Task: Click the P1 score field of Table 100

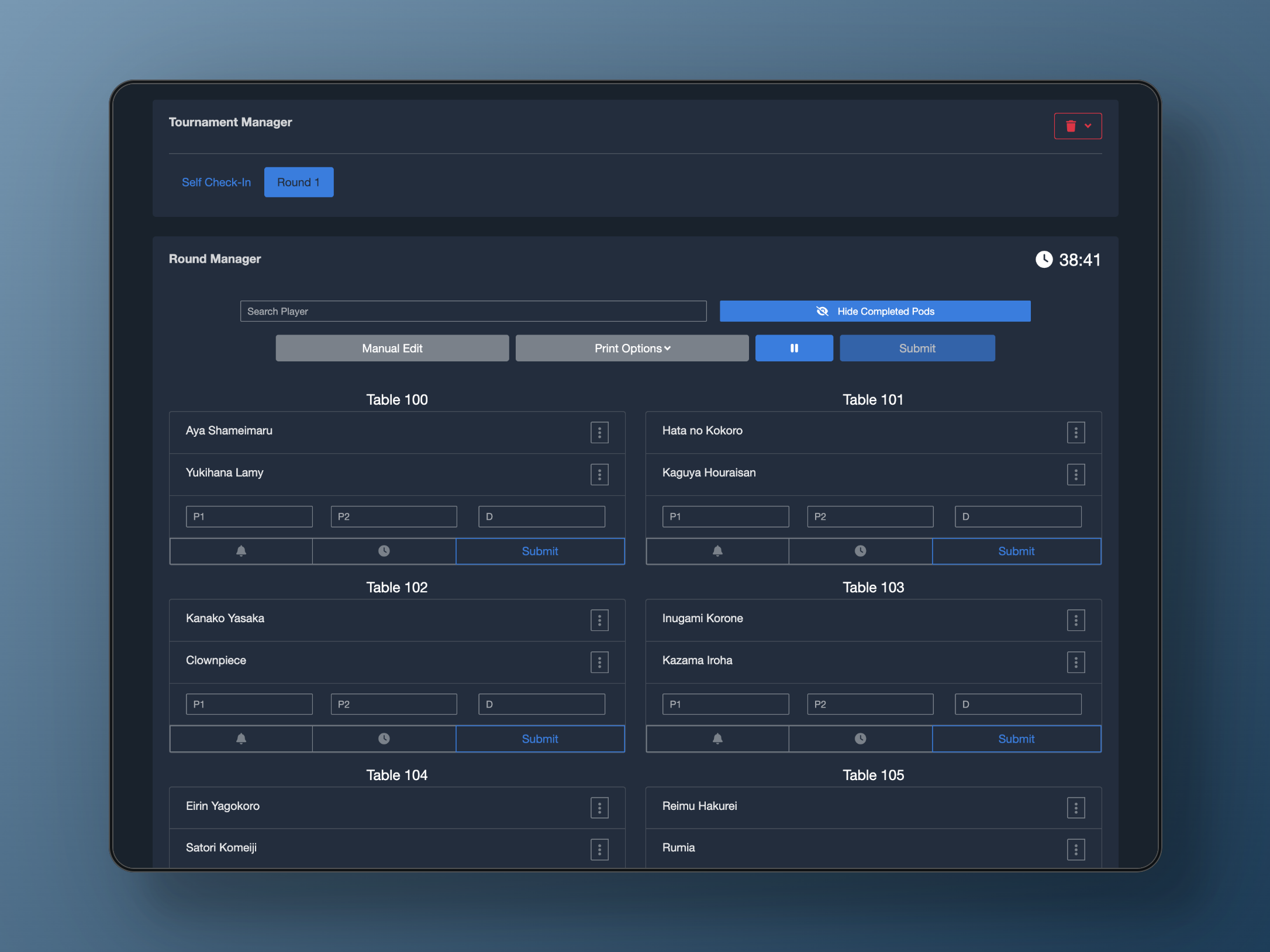Action: pos(249,516)
